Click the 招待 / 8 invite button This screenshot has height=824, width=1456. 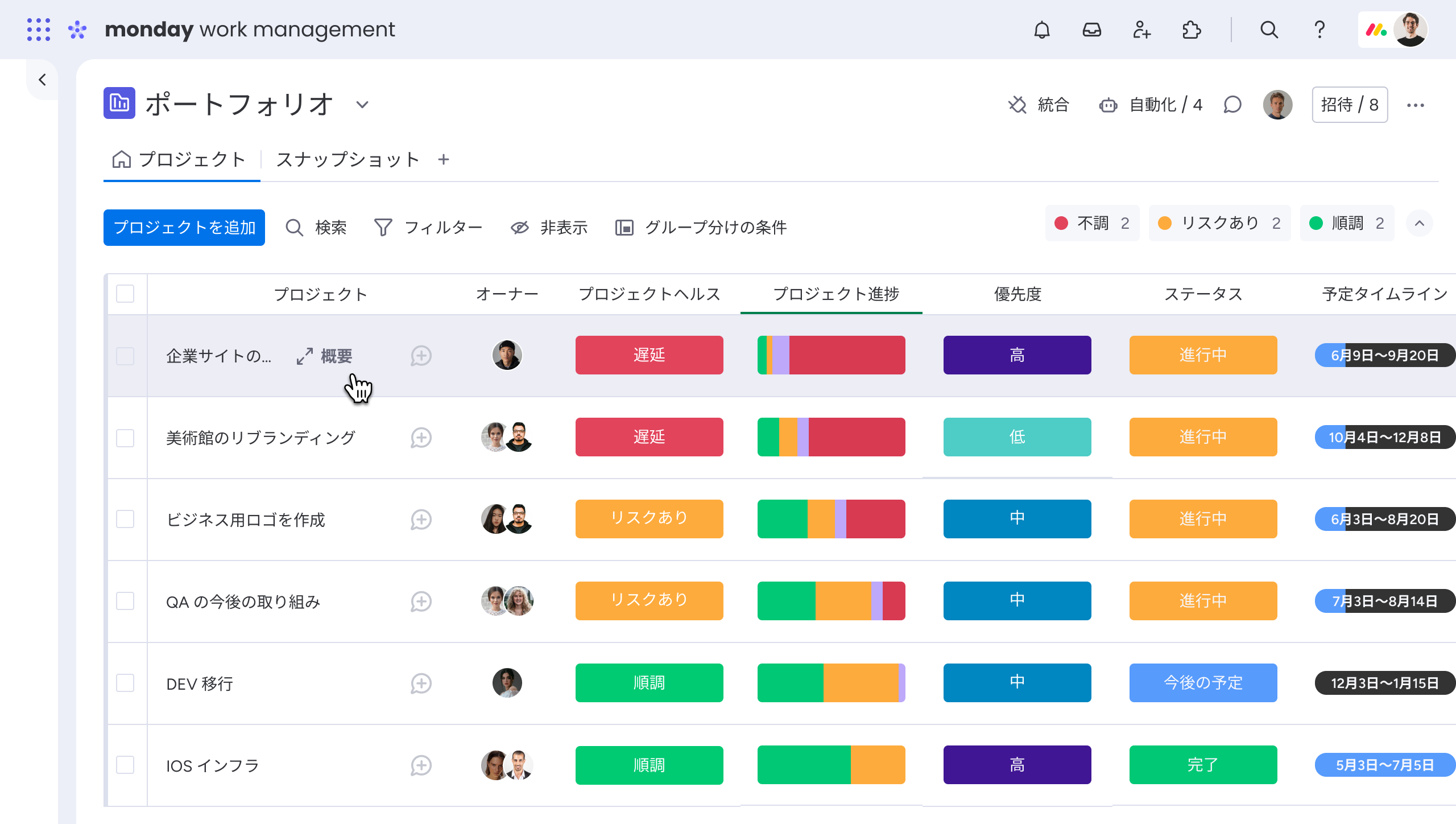pos(1349,105)
